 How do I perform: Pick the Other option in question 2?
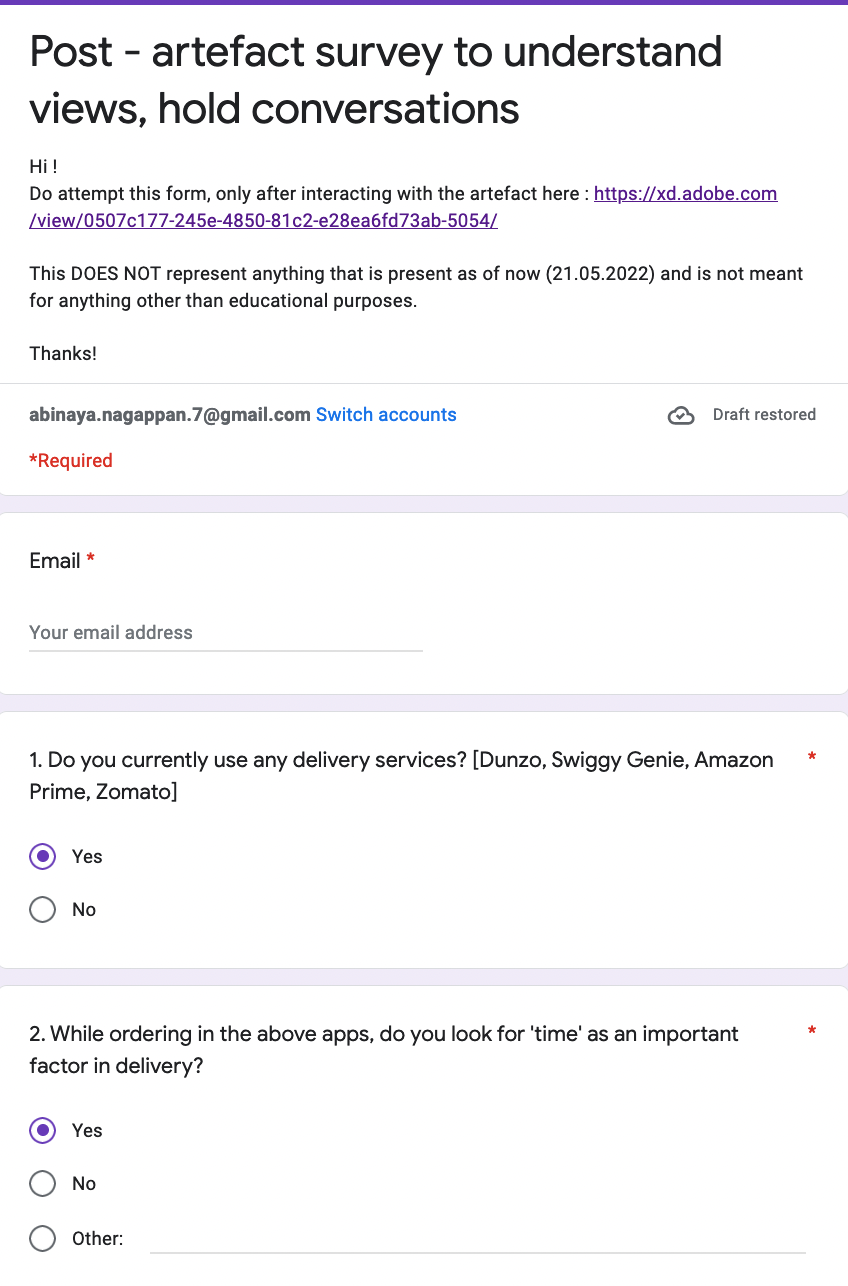[43, 1239]
